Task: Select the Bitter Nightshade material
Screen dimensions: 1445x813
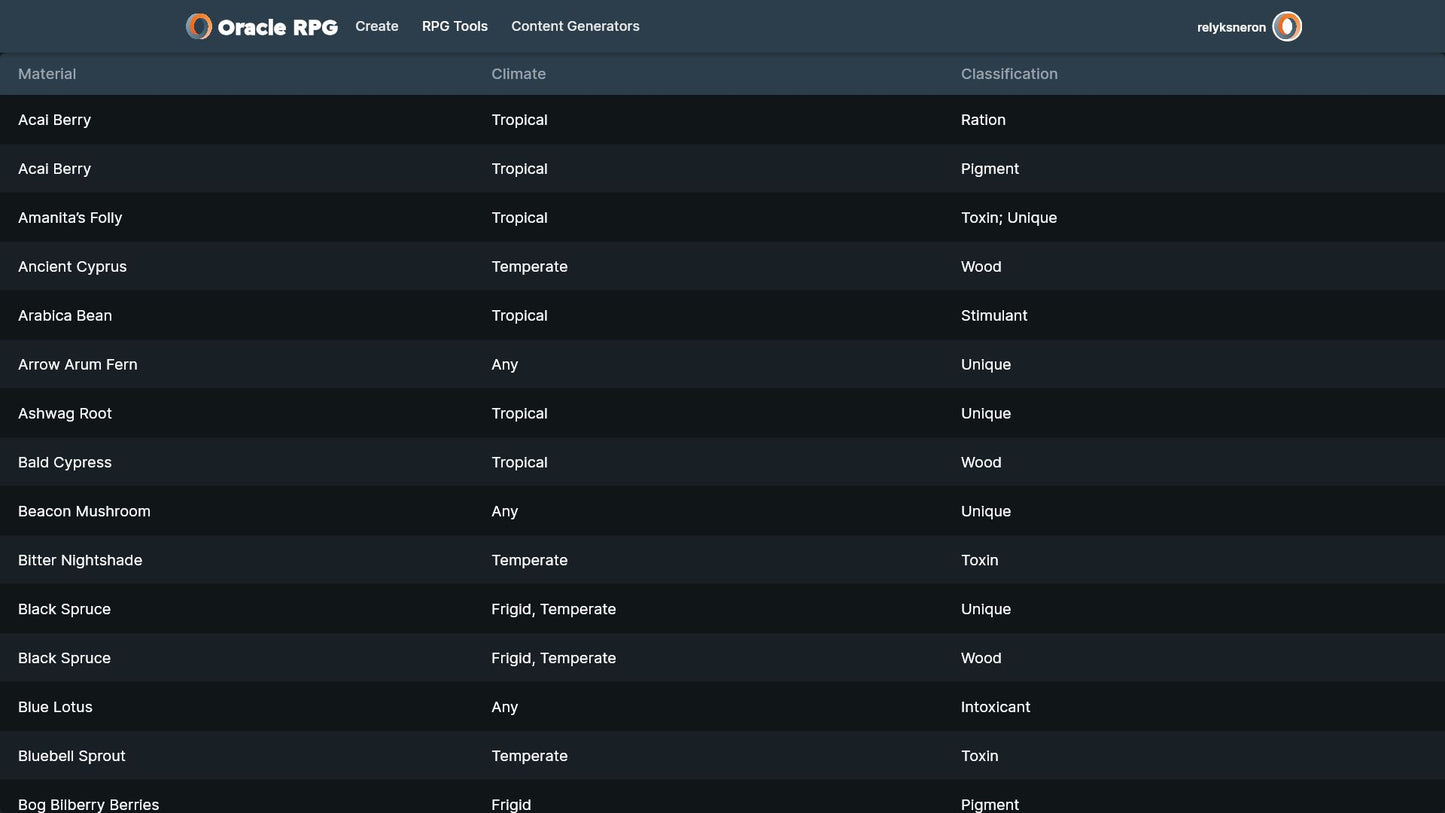Action: click(x=80, y=561)
